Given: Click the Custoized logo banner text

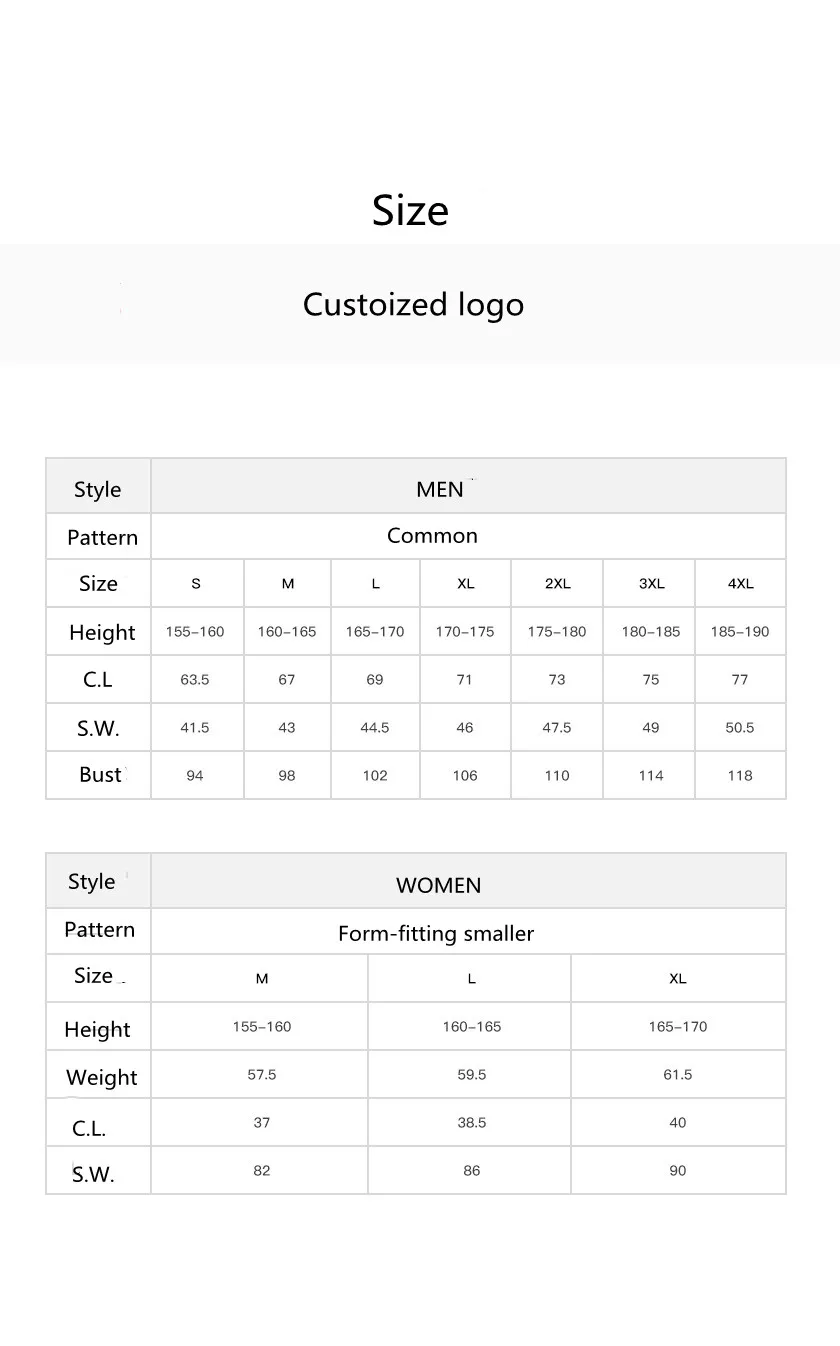Looking at the screenshot, I should point(413,304).
